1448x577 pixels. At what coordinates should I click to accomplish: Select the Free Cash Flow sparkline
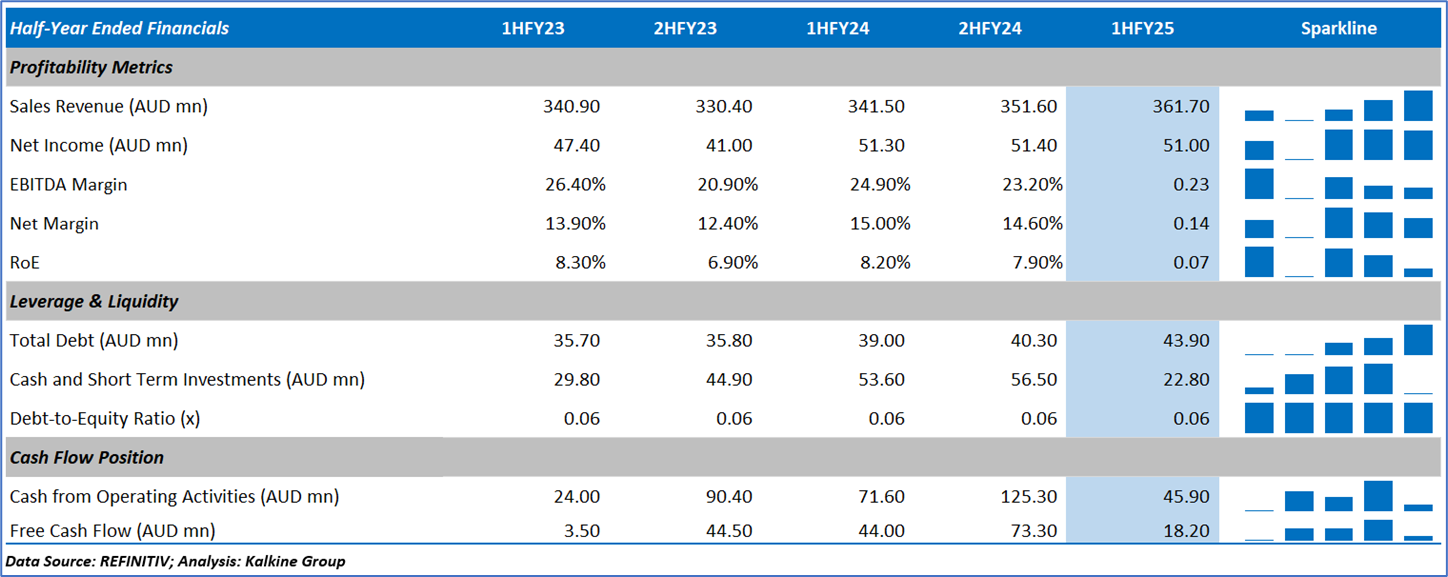[x=1338, y=531]
